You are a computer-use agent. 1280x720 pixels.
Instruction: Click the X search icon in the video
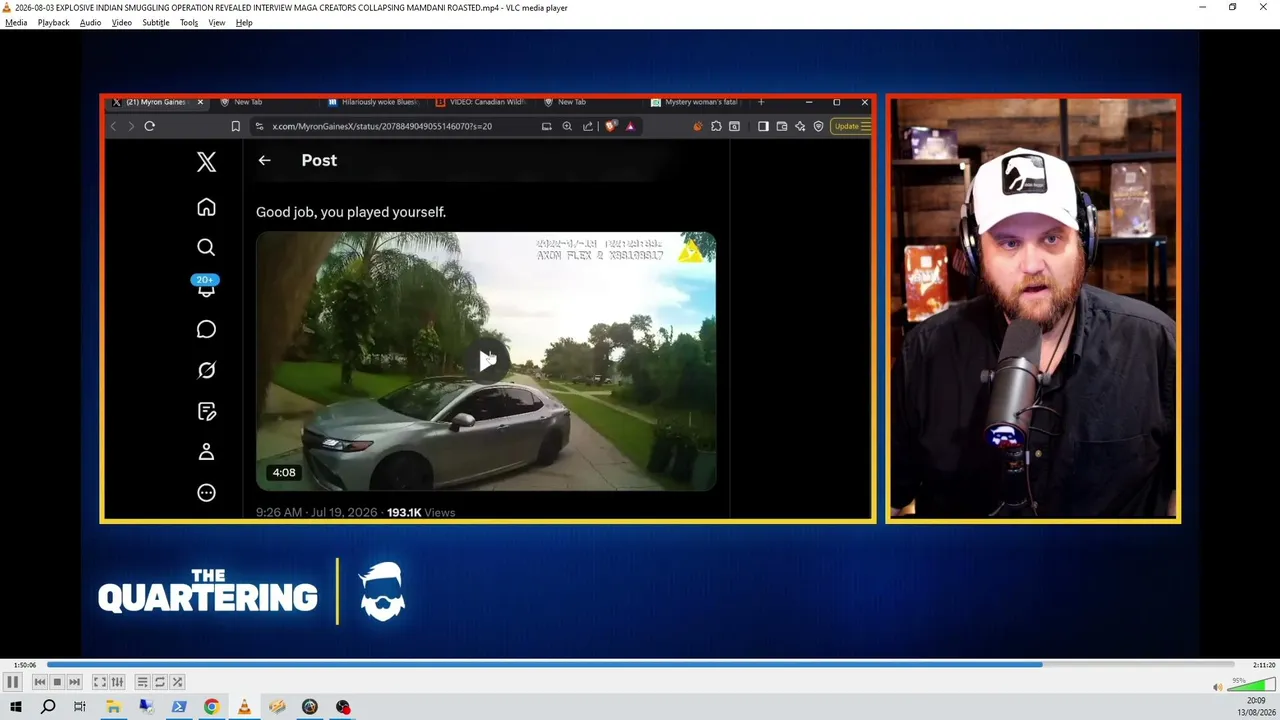tap(206, 247)
